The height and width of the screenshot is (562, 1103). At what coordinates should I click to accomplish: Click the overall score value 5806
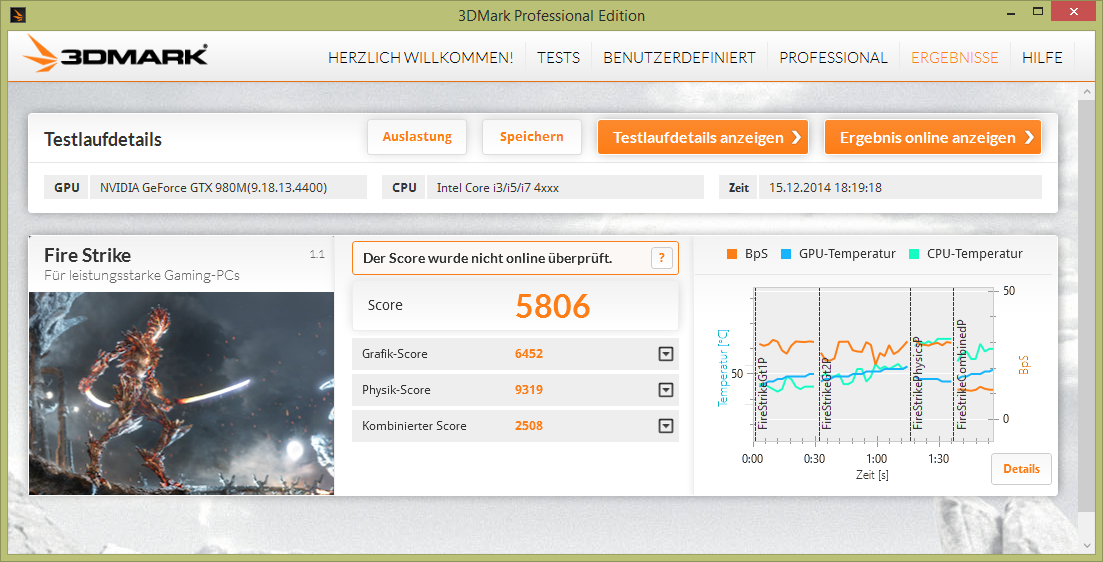coord(552,306)
